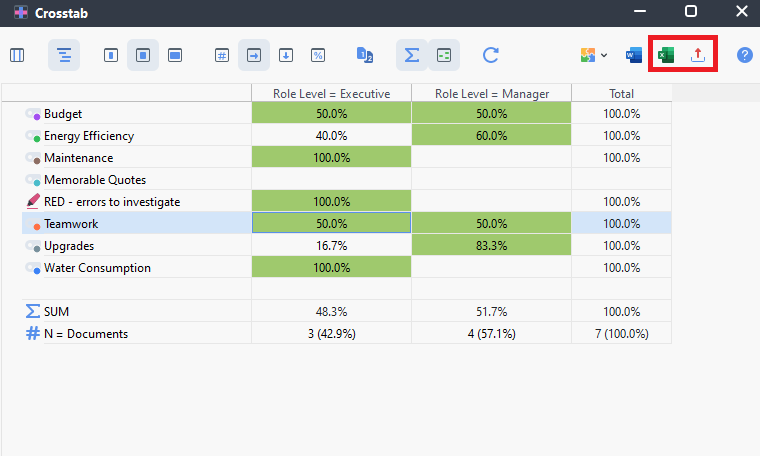Export crosstab to Word
This screenshot has width=760, height=456.
633,55
